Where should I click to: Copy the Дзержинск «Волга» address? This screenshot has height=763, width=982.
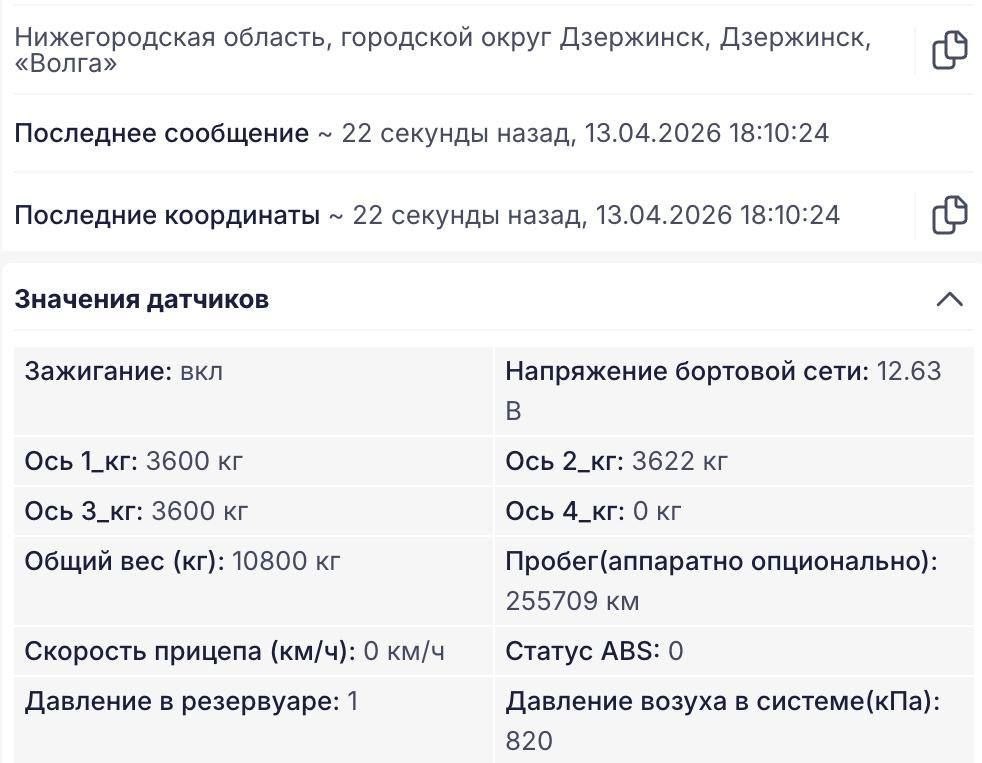pyautogui.click(x=949, y=50)
